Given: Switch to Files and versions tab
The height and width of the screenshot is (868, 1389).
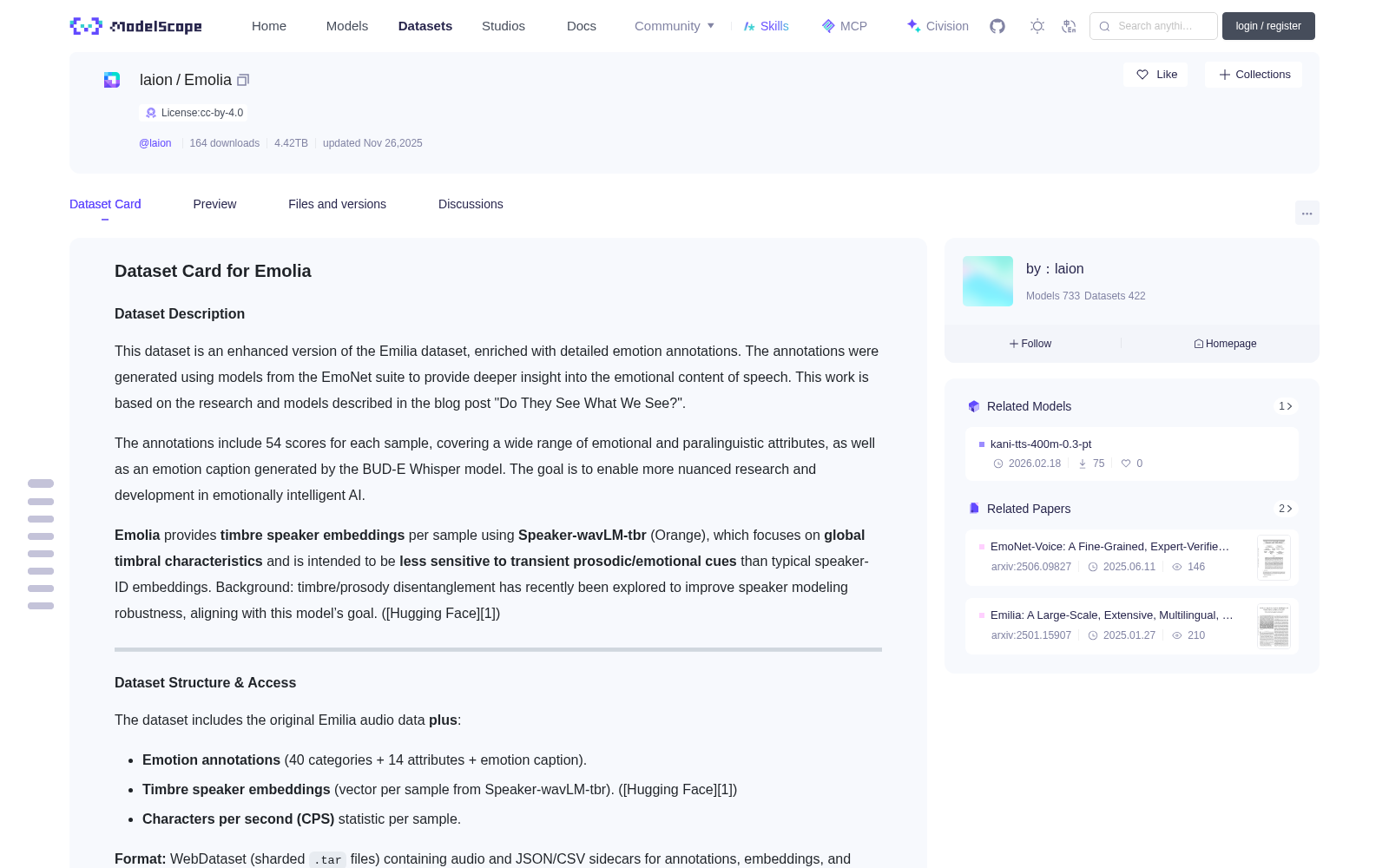Looking at the screenshot, I should pyautogui.click(x=337, y=204).
